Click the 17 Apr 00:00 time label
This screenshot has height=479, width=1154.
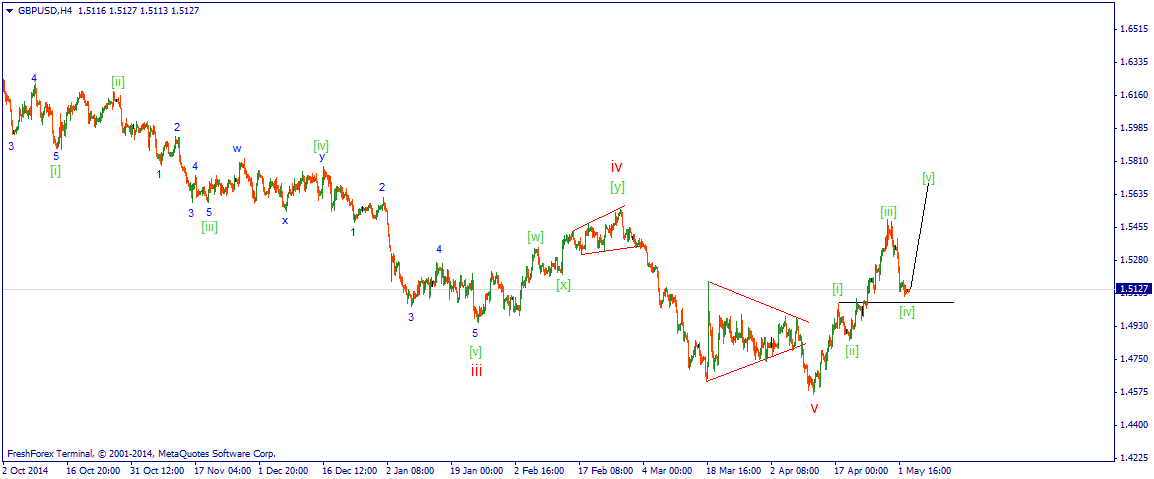pos(861,469)
